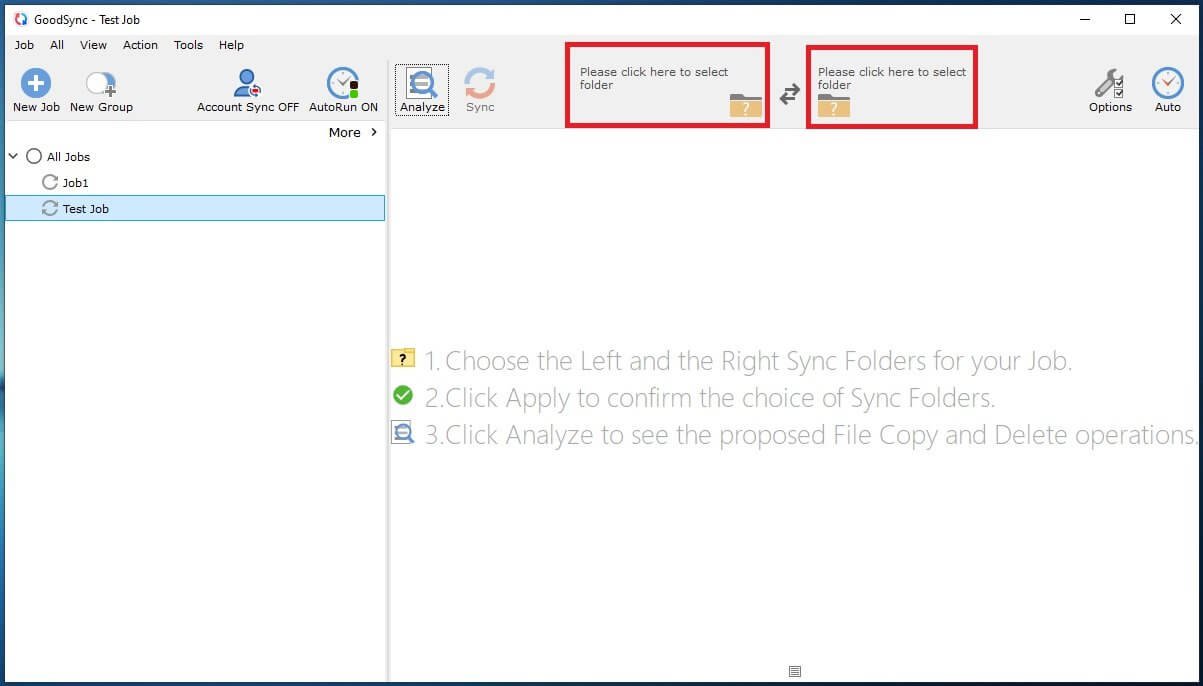Open the Tools menu
The image size is (1203, 686).
click(188, 45)
